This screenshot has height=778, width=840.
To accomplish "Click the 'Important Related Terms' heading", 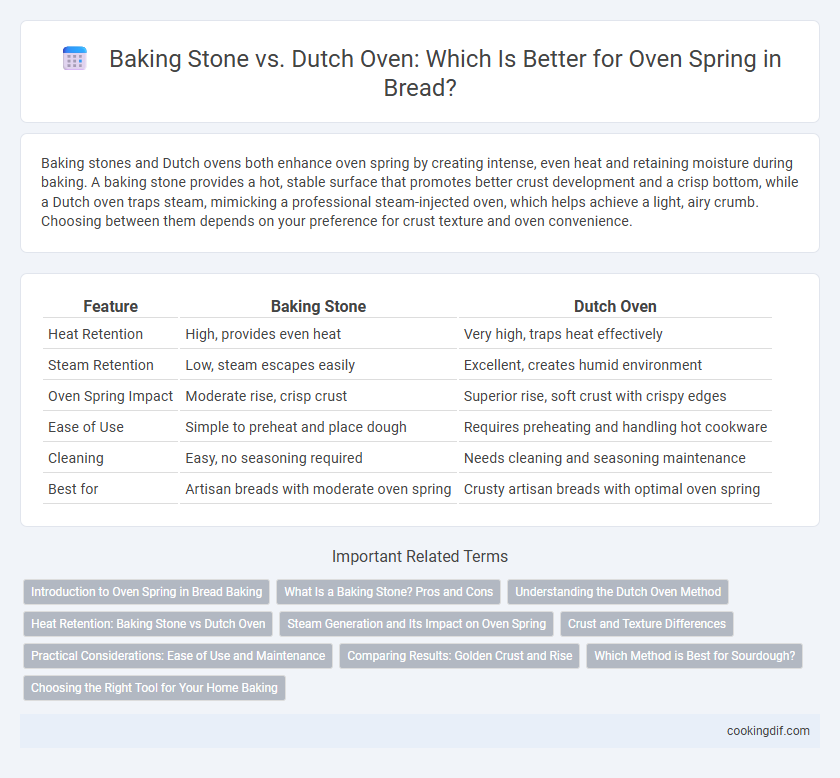I will click(419, 556).
